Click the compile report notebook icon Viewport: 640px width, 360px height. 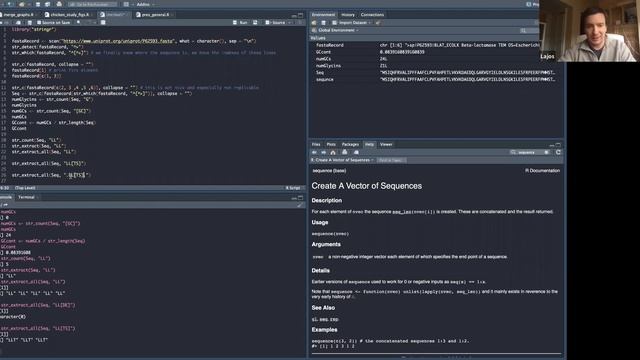pyautogui.click(x=103, y=22)
